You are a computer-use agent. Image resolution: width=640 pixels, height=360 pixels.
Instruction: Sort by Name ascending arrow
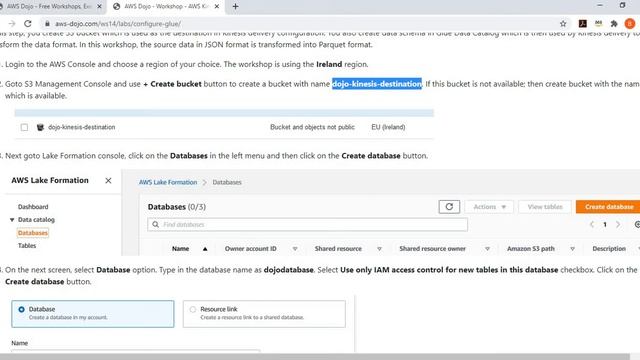pyautogui.click(x=205, y=249)
